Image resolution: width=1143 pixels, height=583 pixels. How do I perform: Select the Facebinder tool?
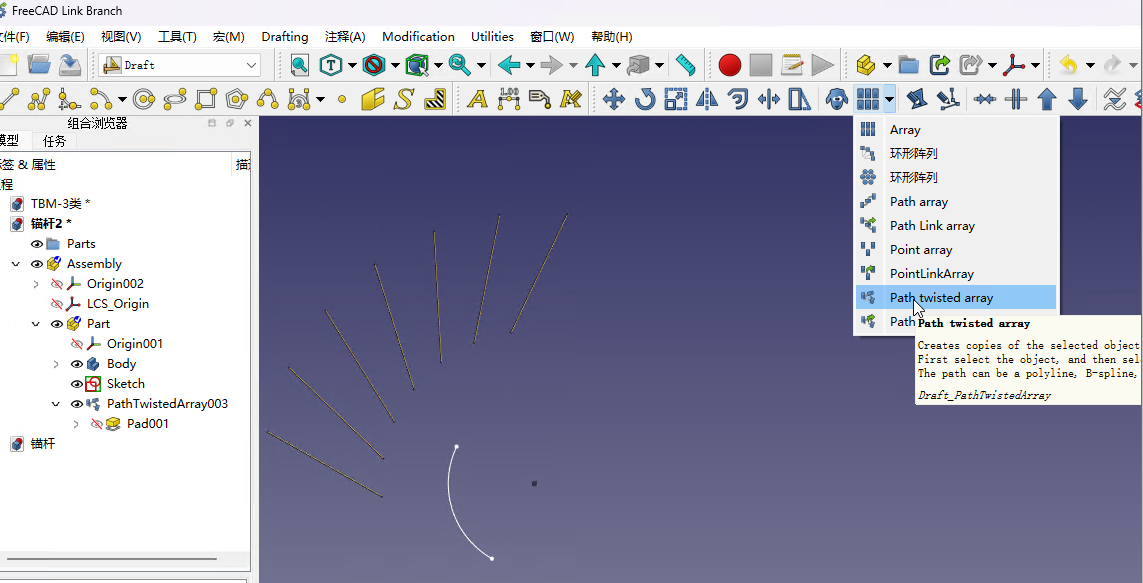pyautogui.click(x=372, y=98)
